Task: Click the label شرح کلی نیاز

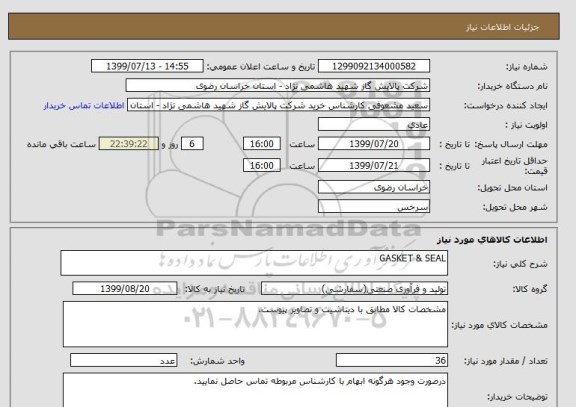Action: point(520,264)
